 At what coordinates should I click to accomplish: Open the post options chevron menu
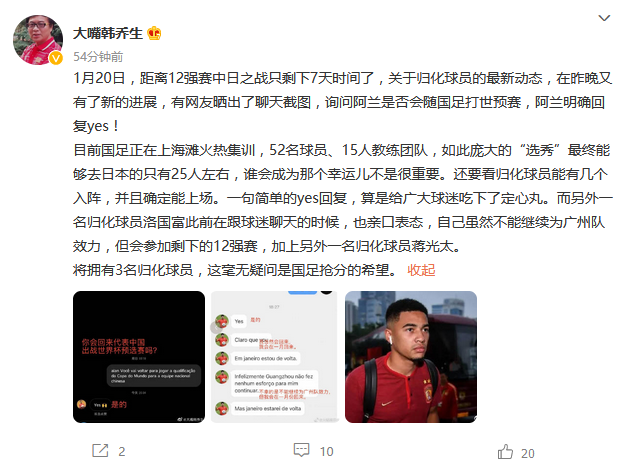[x=604, y=18]
